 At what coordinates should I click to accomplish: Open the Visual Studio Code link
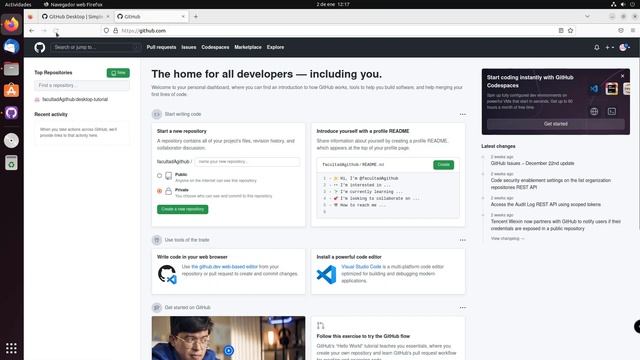coord(361,267)
